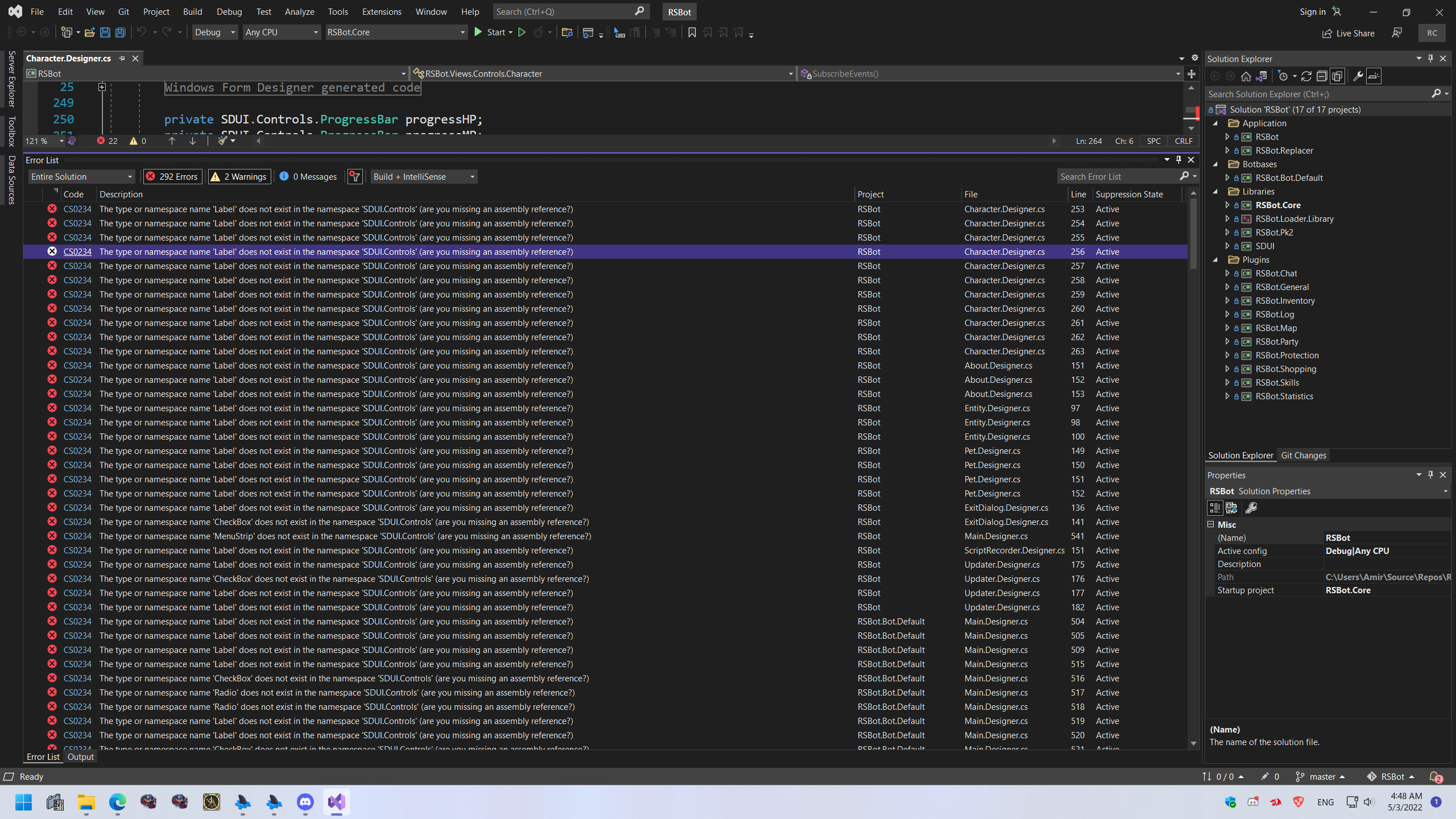Start a Live Share session
Screen dimensions: 1456x819
(1348, 33)
